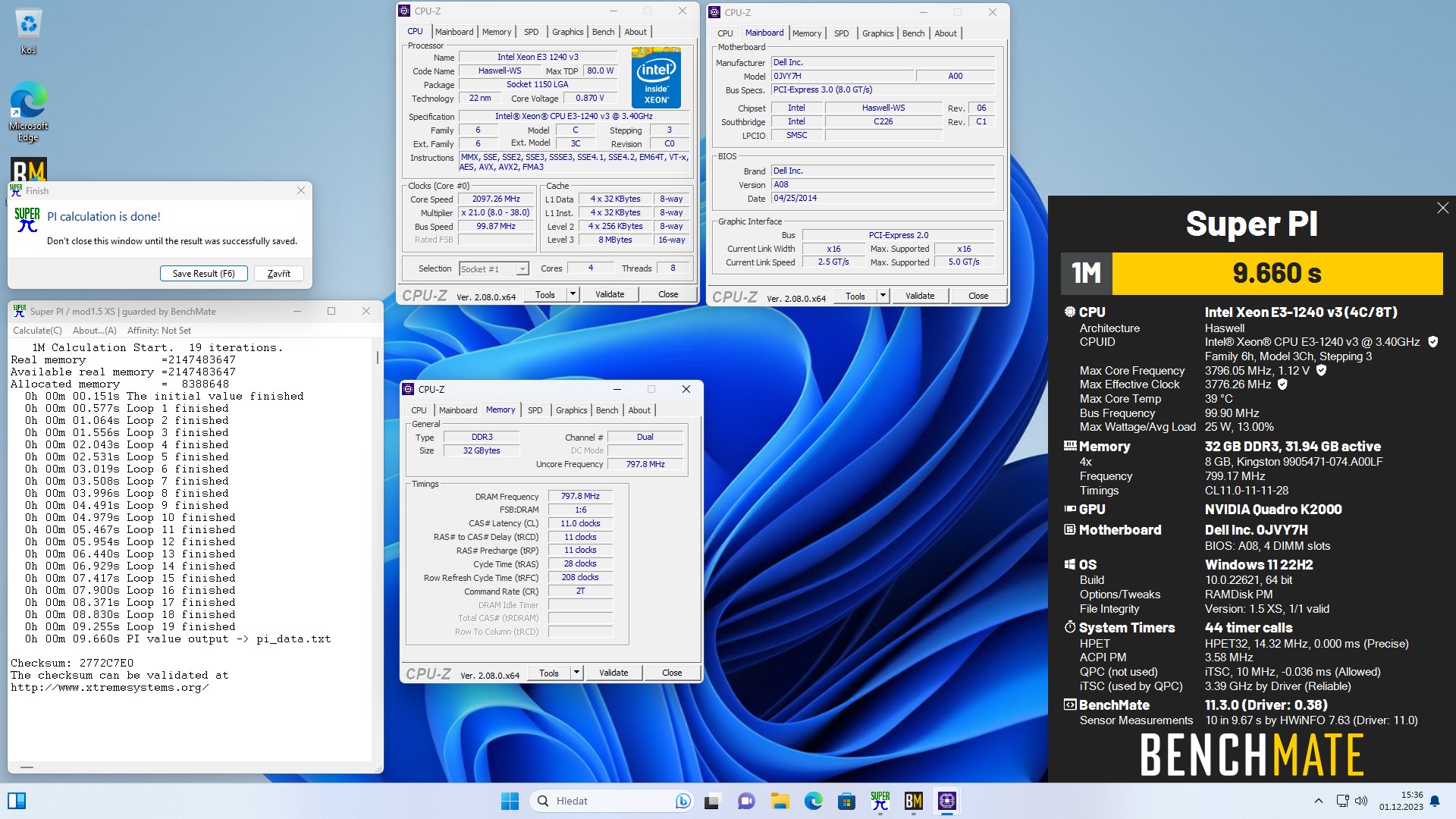1456x819 pixels.
Task: Click verified shield icon next to CPUID
Action: click(x=1432, y=342)
